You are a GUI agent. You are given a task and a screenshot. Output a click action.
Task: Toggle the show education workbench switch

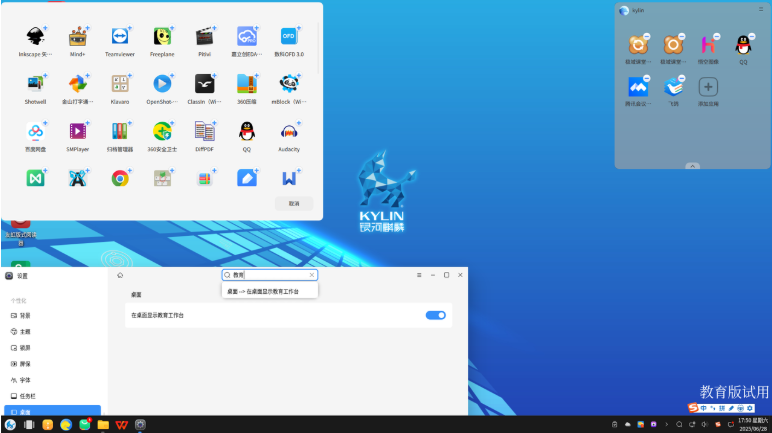[435, 315]
